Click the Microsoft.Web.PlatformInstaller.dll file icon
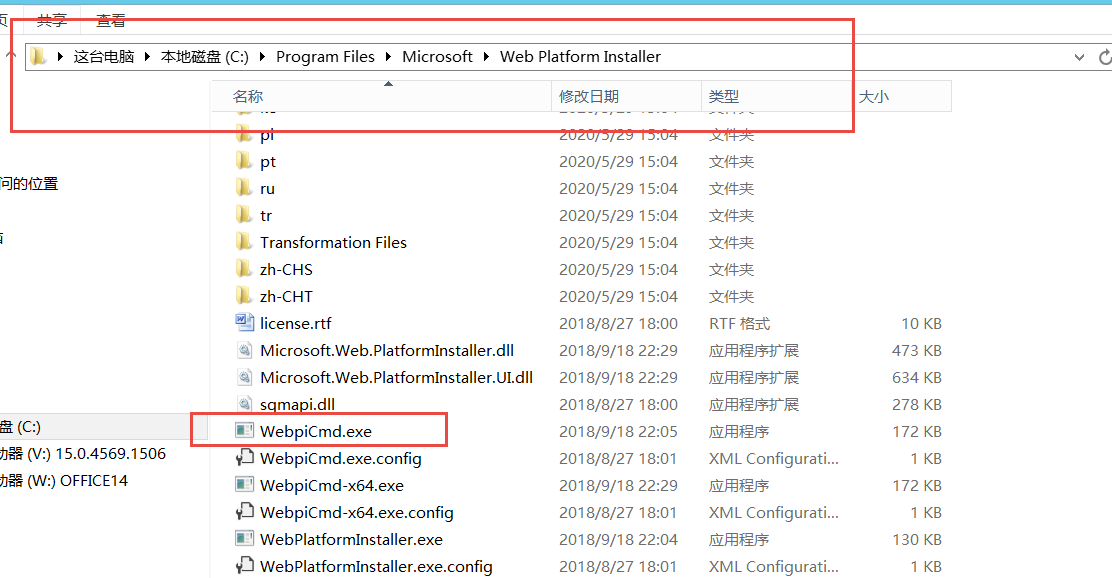This screenshot has width=1112, height=578. pos(244,350)
